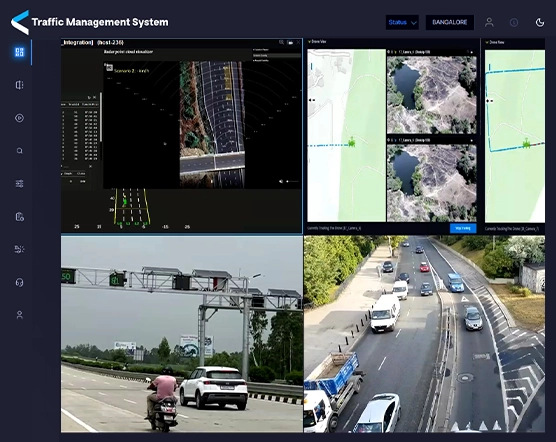Collapse the second Drone View panel chevron

(x=487, y=42)
